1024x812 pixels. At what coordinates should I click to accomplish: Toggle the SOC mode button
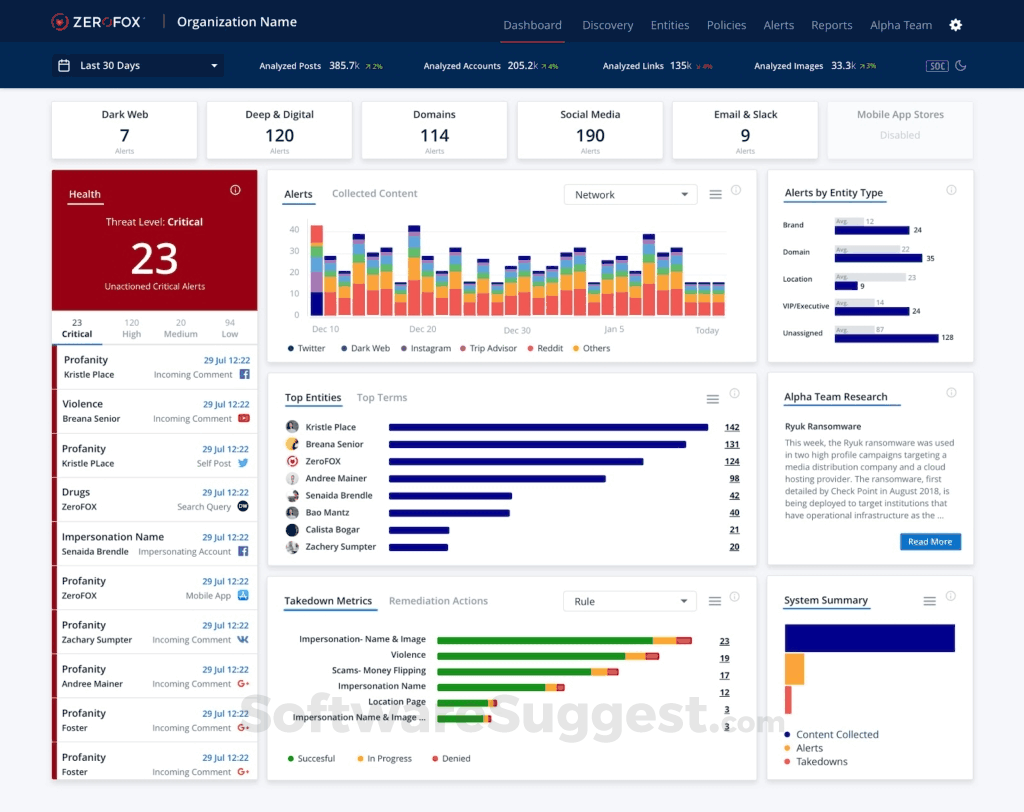coord(937,65)
